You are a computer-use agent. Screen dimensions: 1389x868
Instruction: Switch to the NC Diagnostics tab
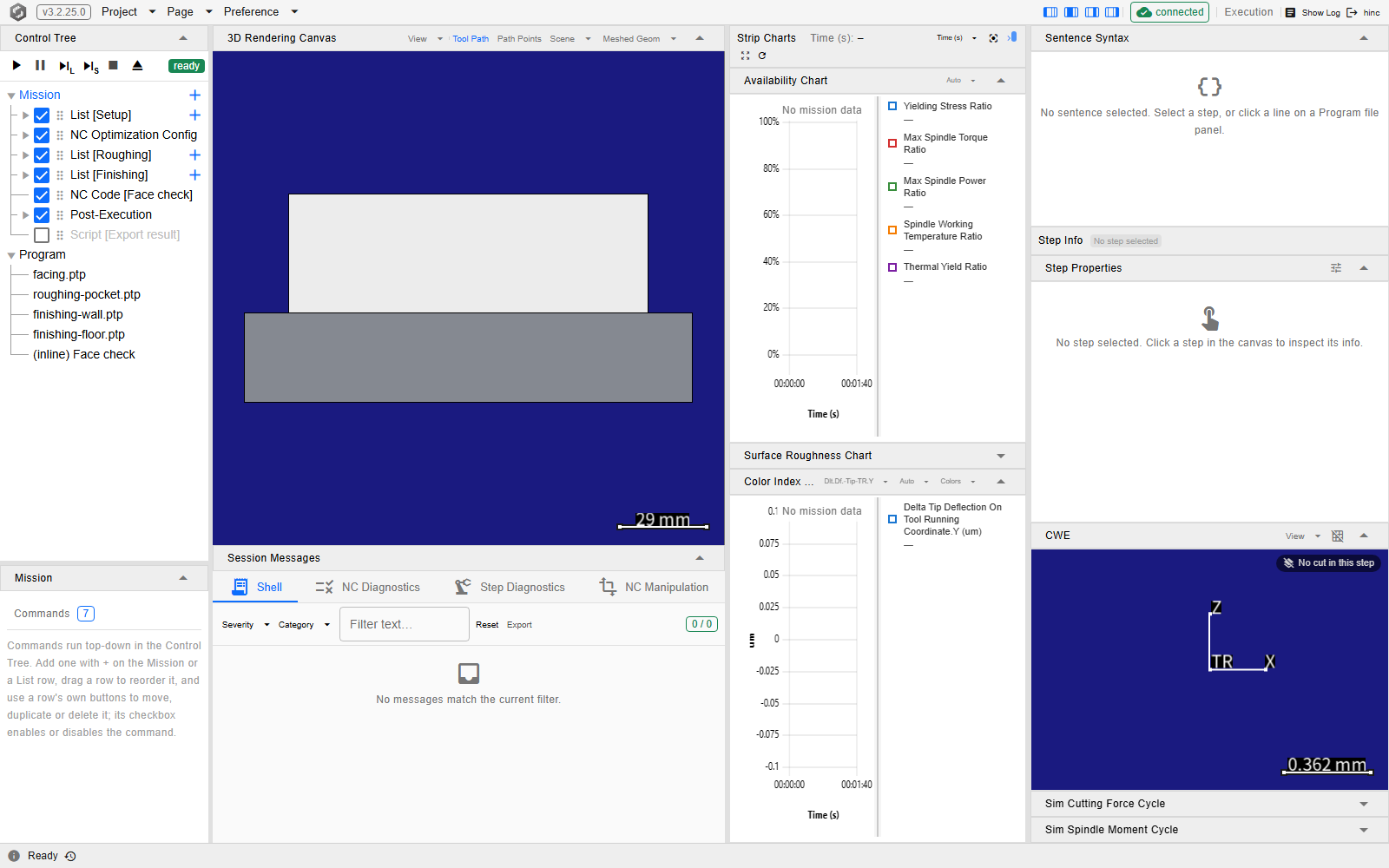coord(367,588)
